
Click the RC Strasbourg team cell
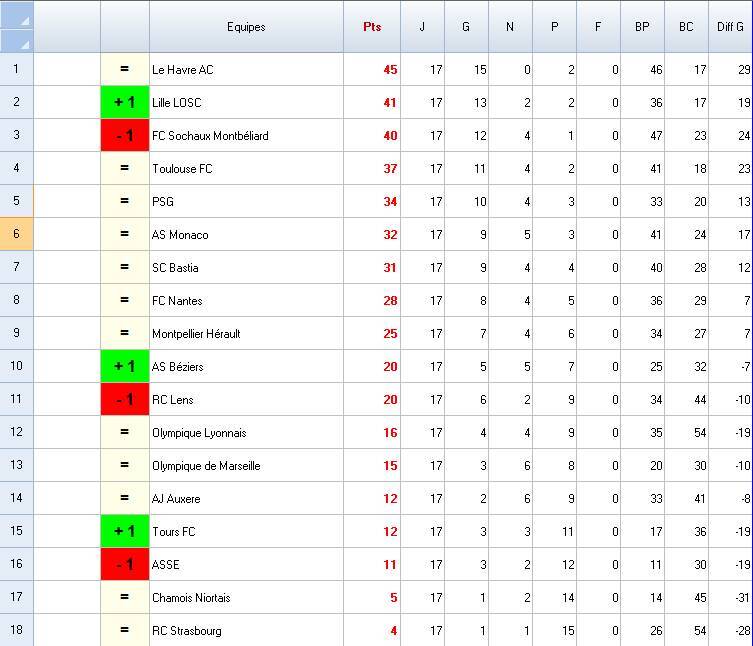click(246, 630)
